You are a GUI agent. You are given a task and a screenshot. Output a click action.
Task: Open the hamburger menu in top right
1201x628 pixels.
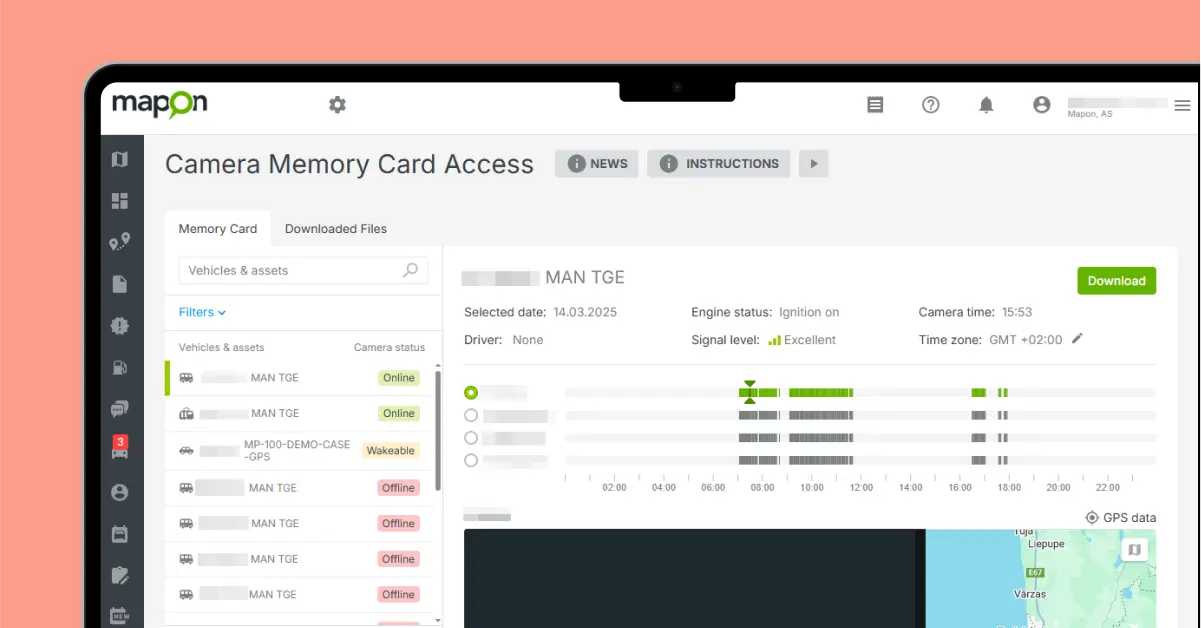pos(1182,105)
